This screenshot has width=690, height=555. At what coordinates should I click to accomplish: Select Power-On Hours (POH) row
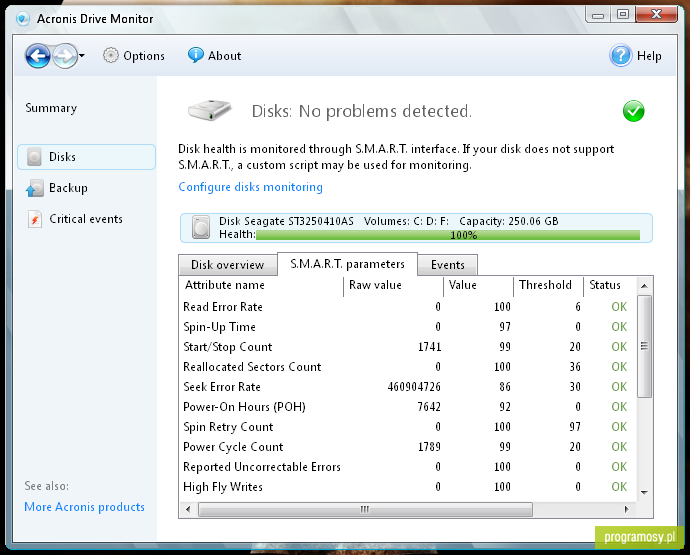click(x=407, y=407)
